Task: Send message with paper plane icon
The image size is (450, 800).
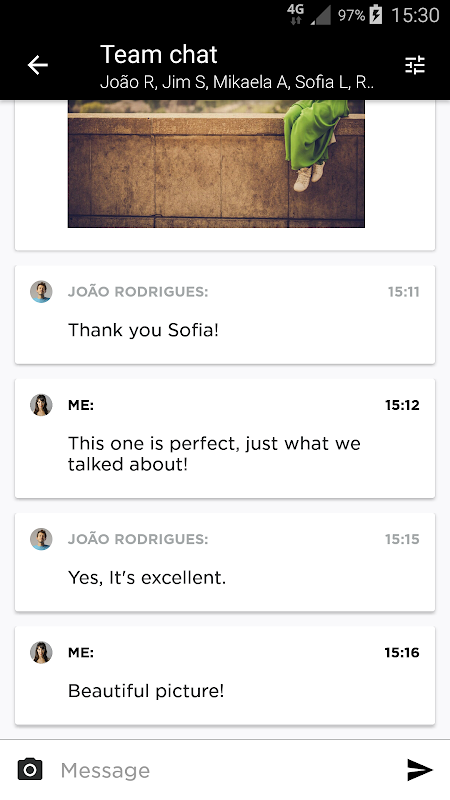Action: (x=419, y=769)
